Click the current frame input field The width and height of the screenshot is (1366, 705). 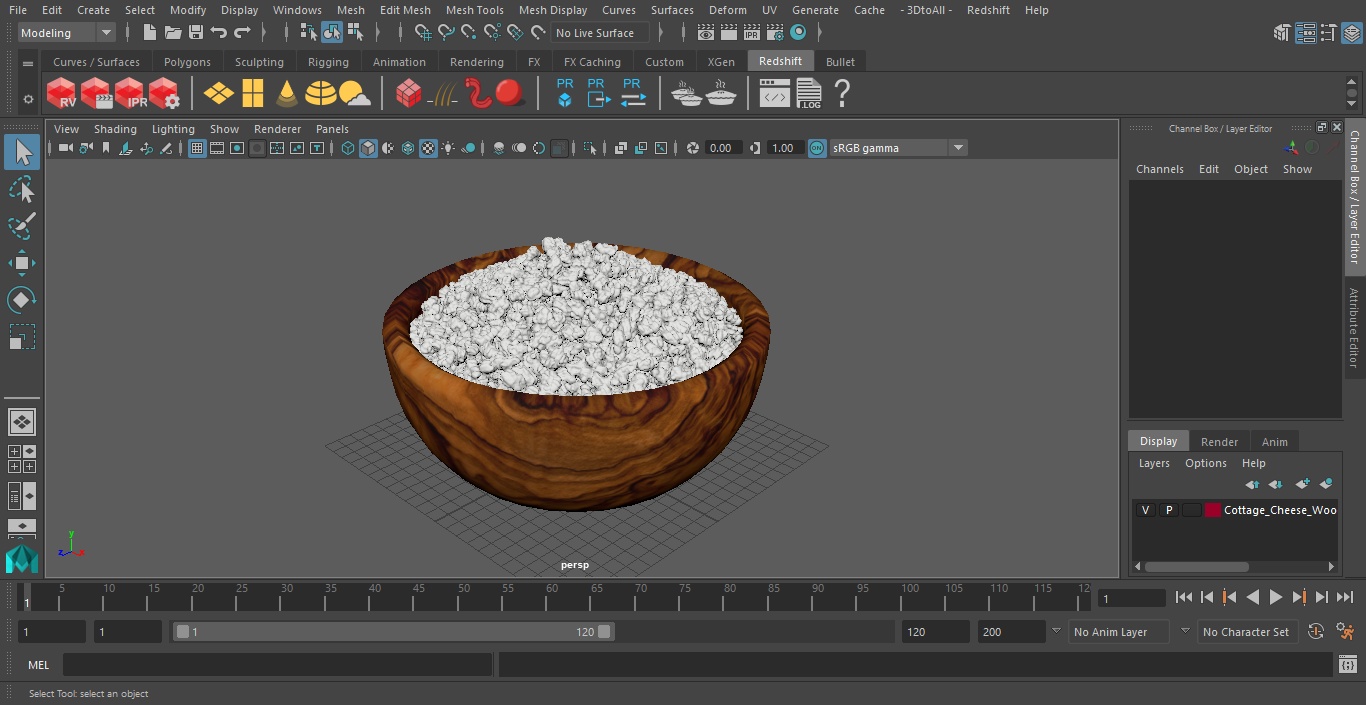[x=1131, y=598]
